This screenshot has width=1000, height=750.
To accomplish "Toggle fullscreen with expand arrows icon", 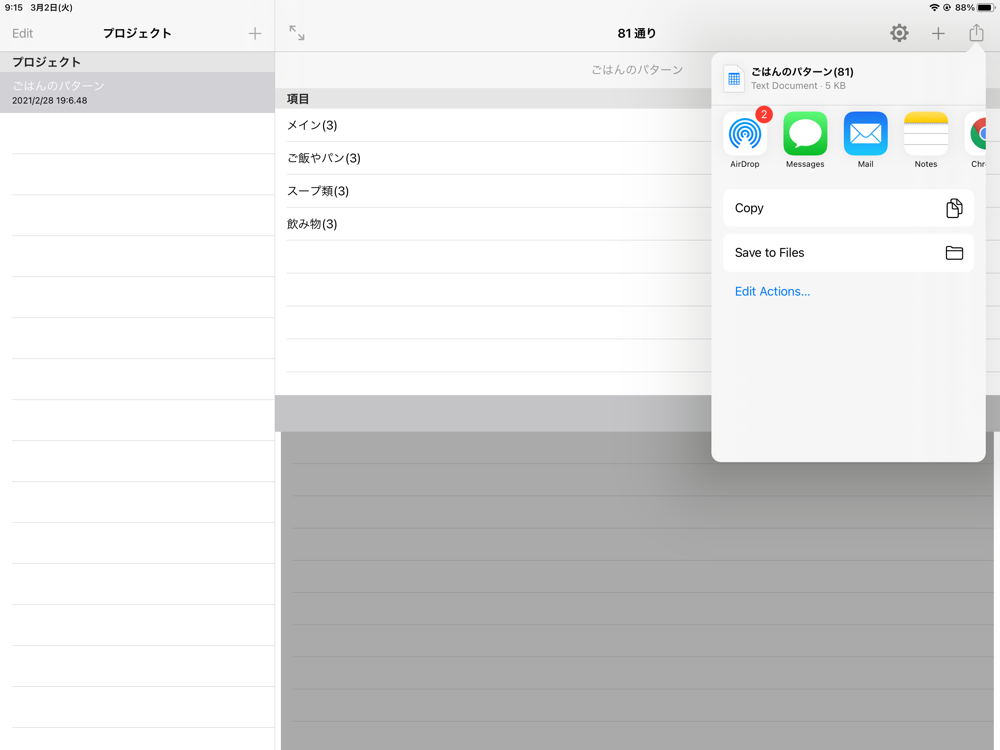I will point(297,33).
